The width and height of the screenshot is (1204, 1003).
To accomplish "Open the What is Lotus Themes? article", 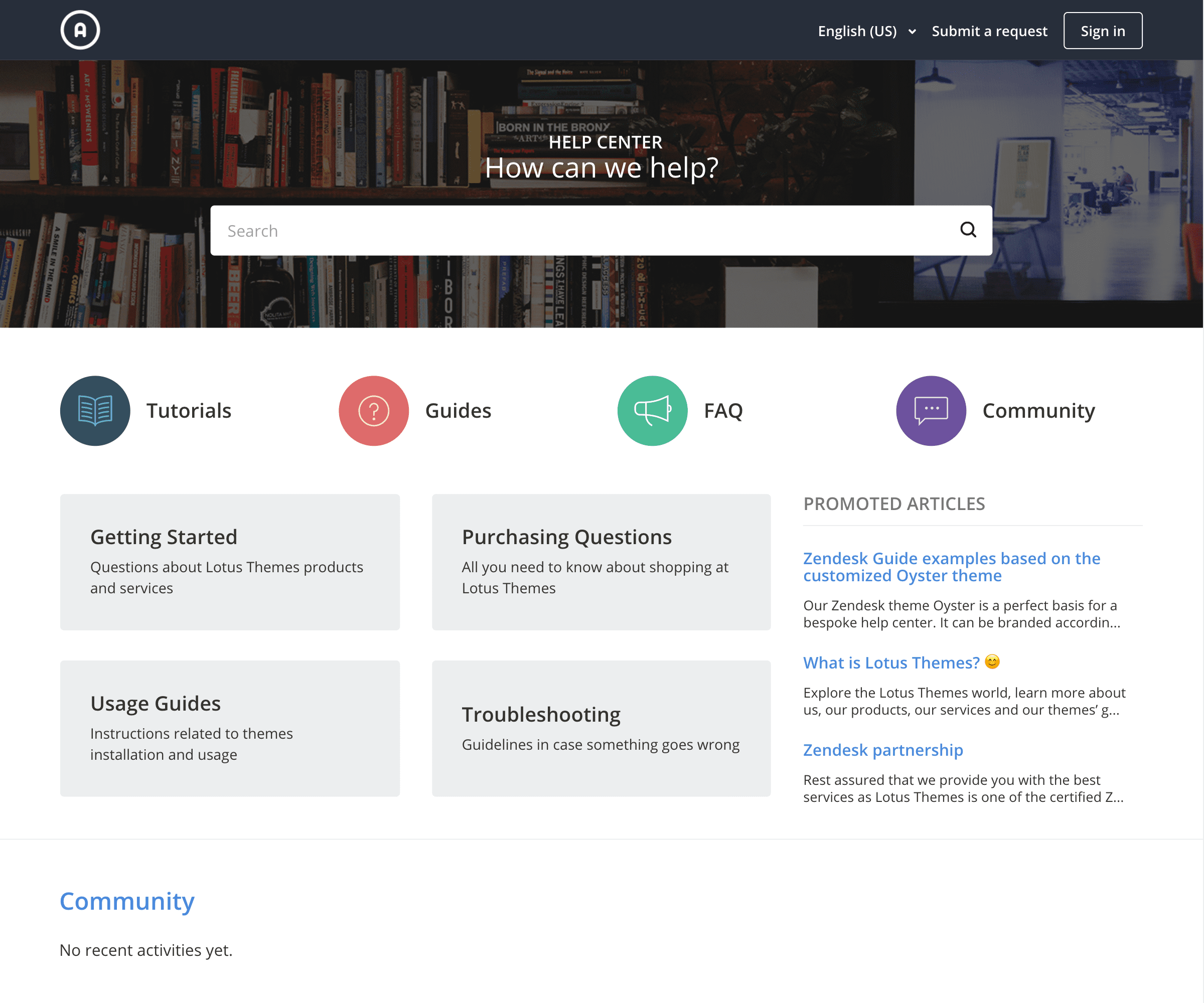I will tap(891, 662).
